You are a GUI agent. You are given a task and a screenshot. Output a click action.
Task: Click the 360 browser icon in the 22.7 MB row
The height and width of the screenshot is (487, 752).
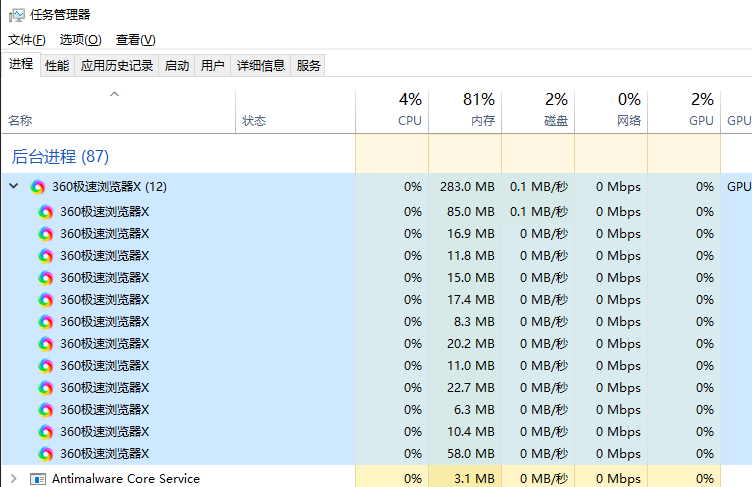click(46, 388)
